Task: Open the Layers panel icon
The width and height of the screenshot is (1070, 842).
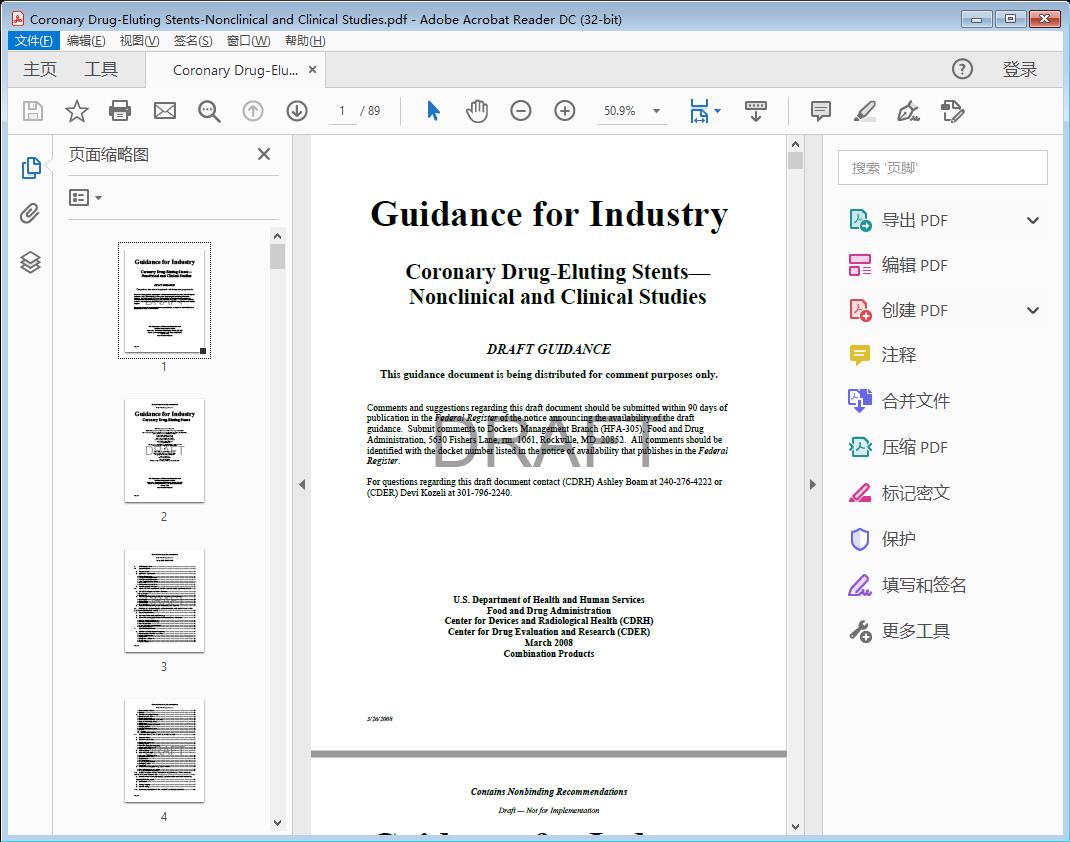Action: [x=30, y=261]
